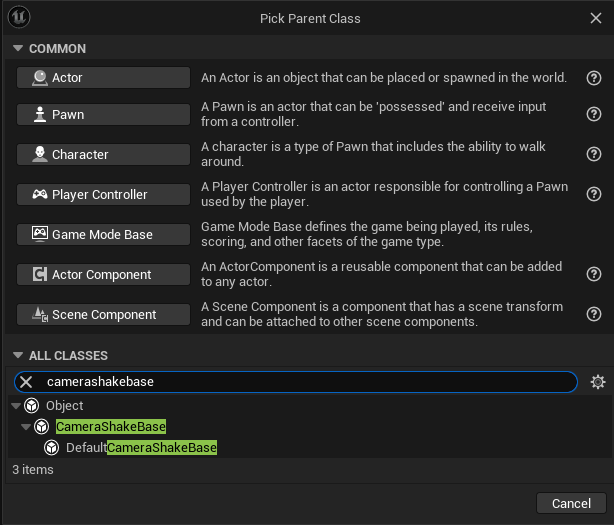Open help for Scene Component class

pos(594,314)
